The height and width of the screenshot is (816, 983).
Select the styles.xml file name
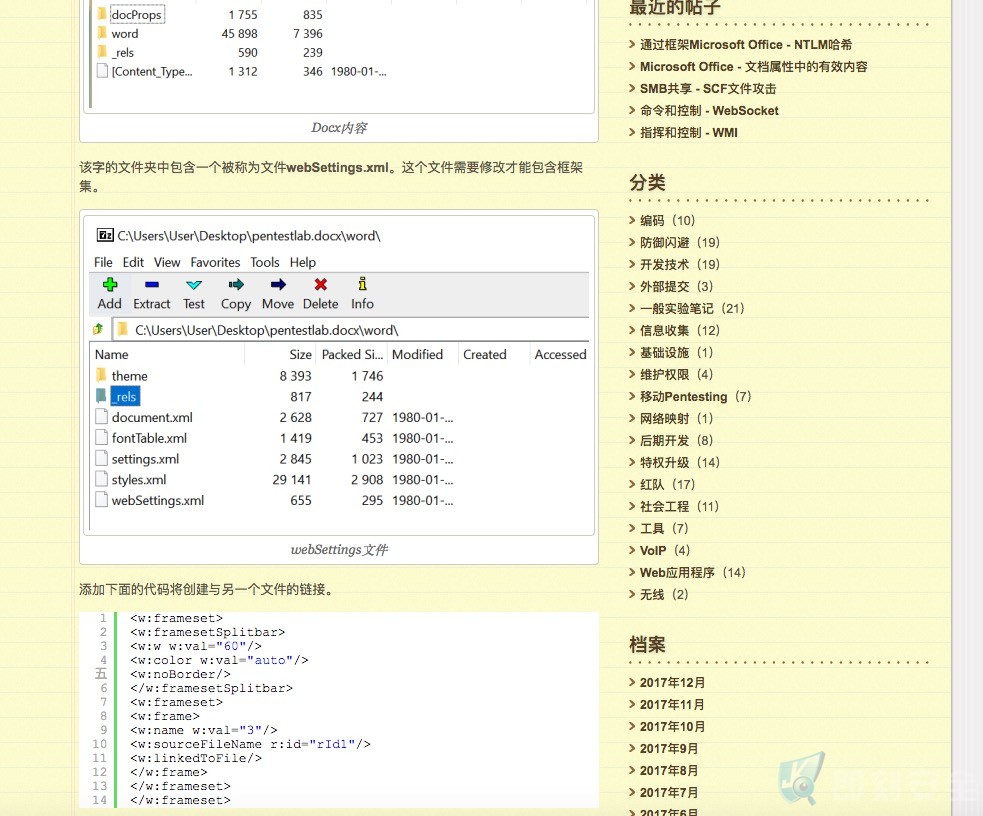(139, 479)
